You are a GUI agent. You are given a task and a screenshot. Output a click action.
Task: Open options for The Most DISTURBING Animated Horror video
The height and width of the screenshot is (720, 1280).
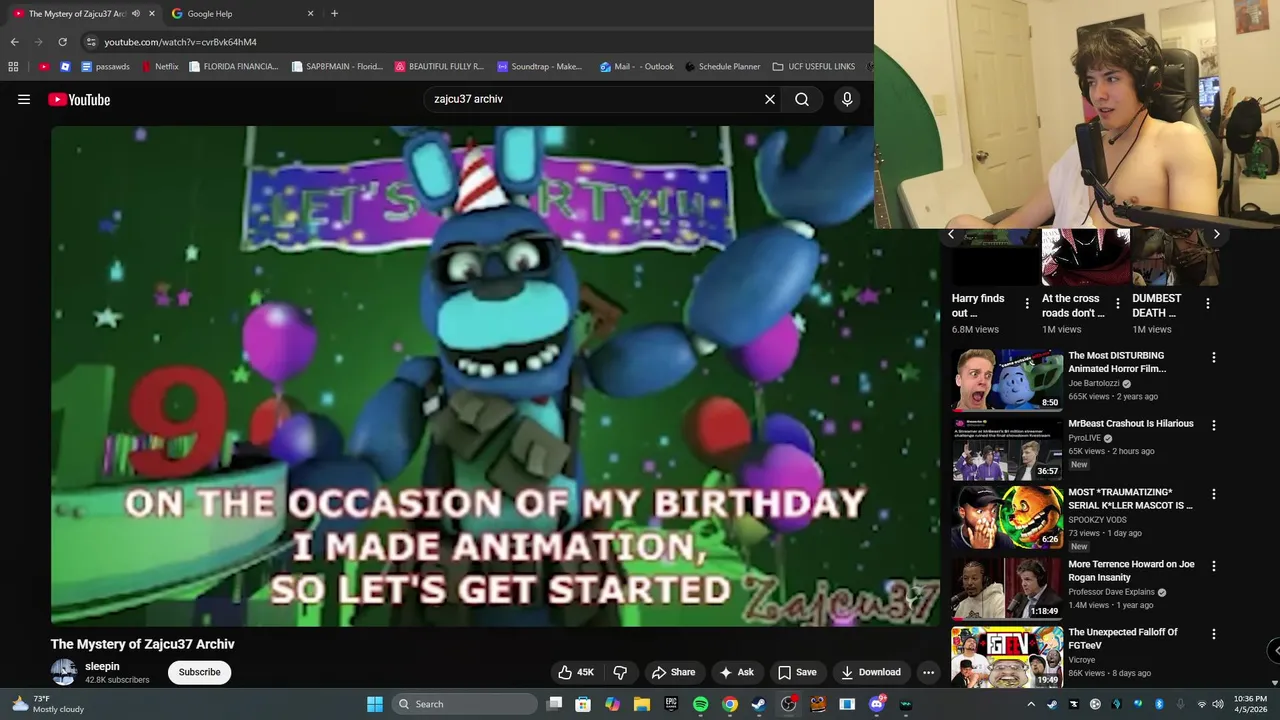pos(1214,357)
